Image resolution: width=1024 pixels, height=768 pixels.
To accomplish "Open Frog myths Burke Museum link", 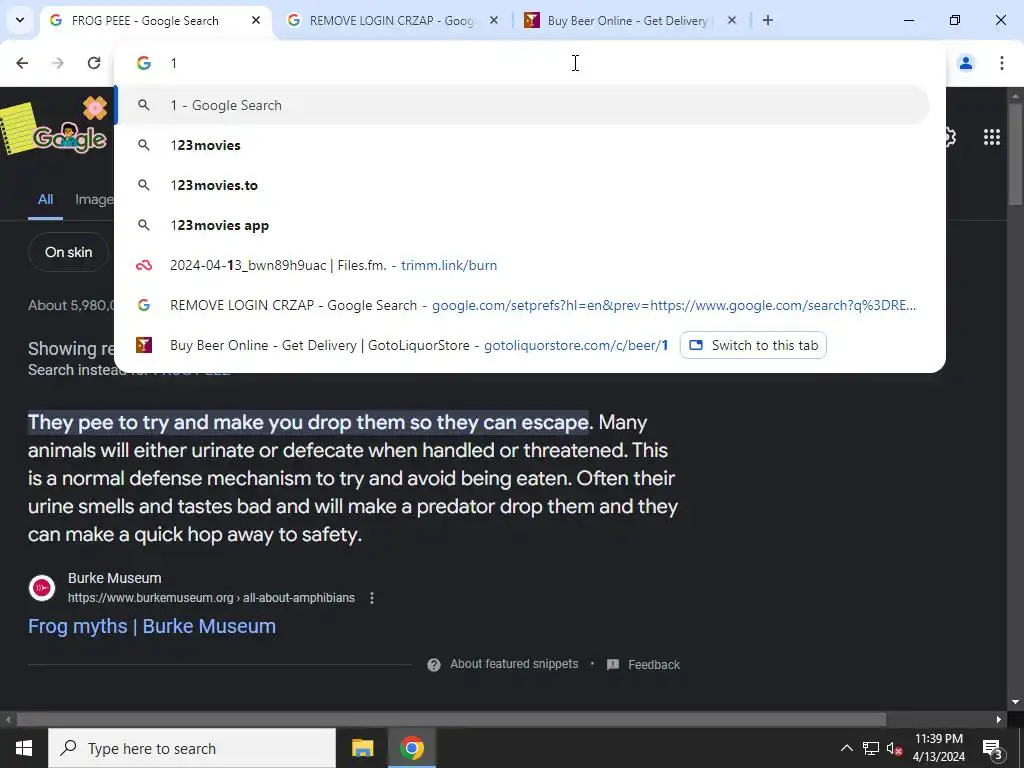I will 152,626.
